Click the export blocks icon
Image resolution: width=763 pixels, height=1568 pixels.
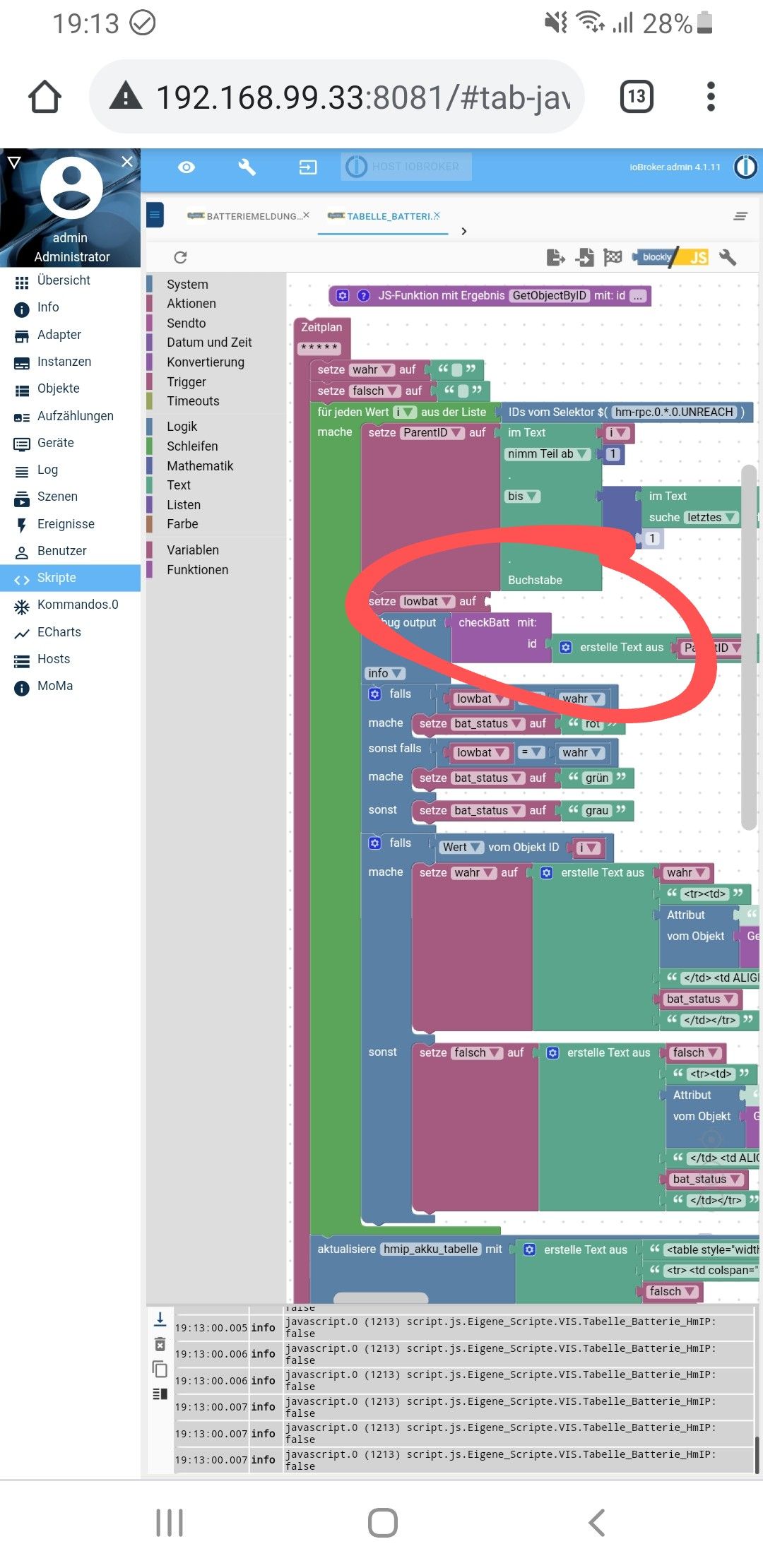pyautogui.click(x=556, y=257)
